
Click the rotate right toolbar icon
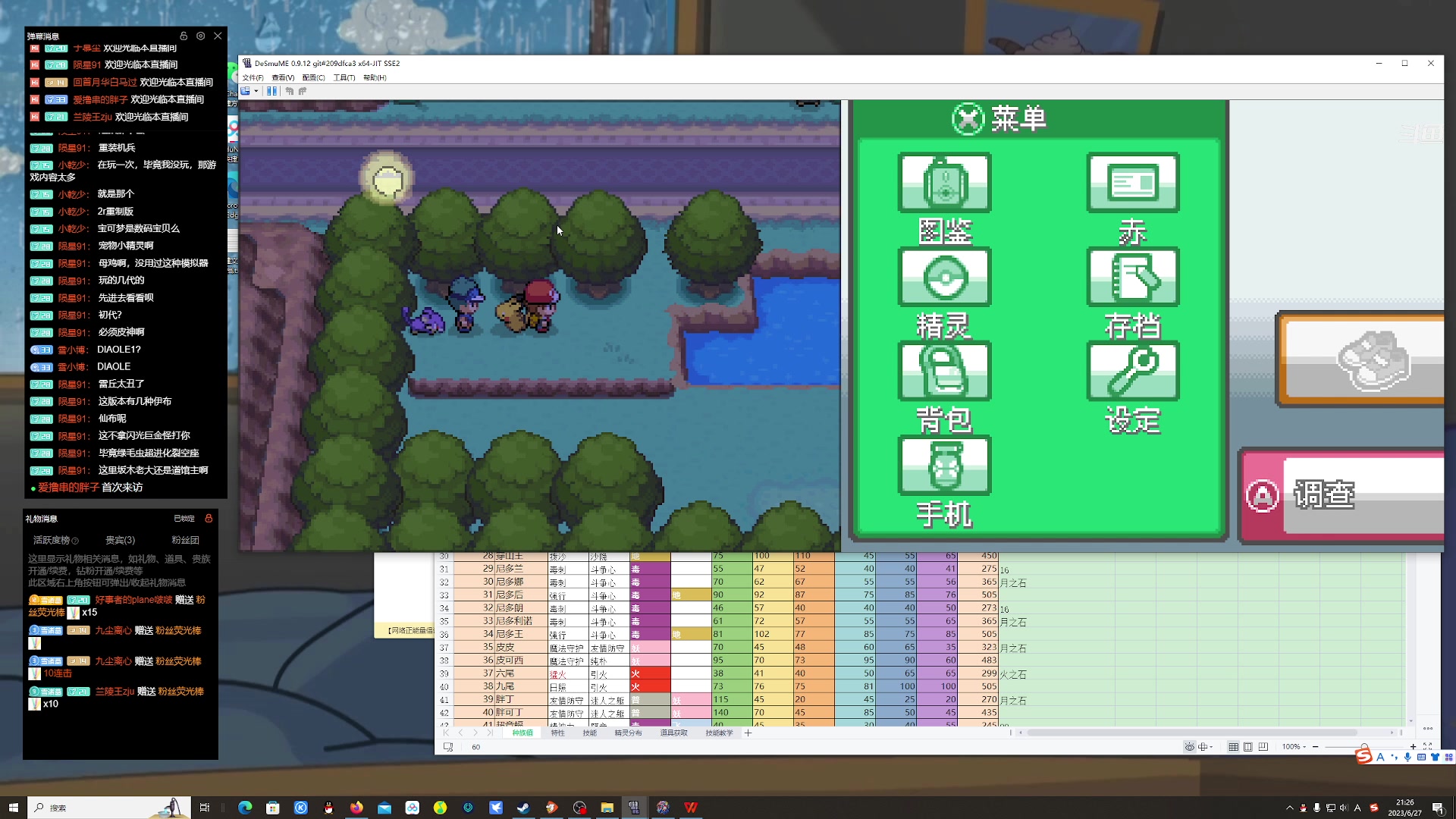tap(303, 91)
